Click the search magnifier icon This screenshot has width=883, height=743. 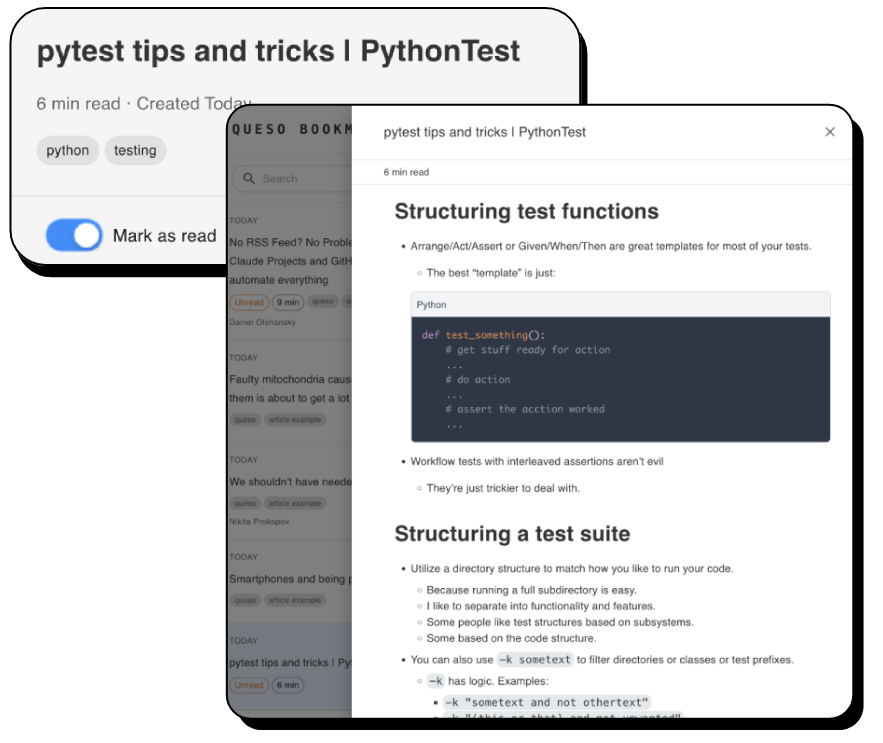249,178
